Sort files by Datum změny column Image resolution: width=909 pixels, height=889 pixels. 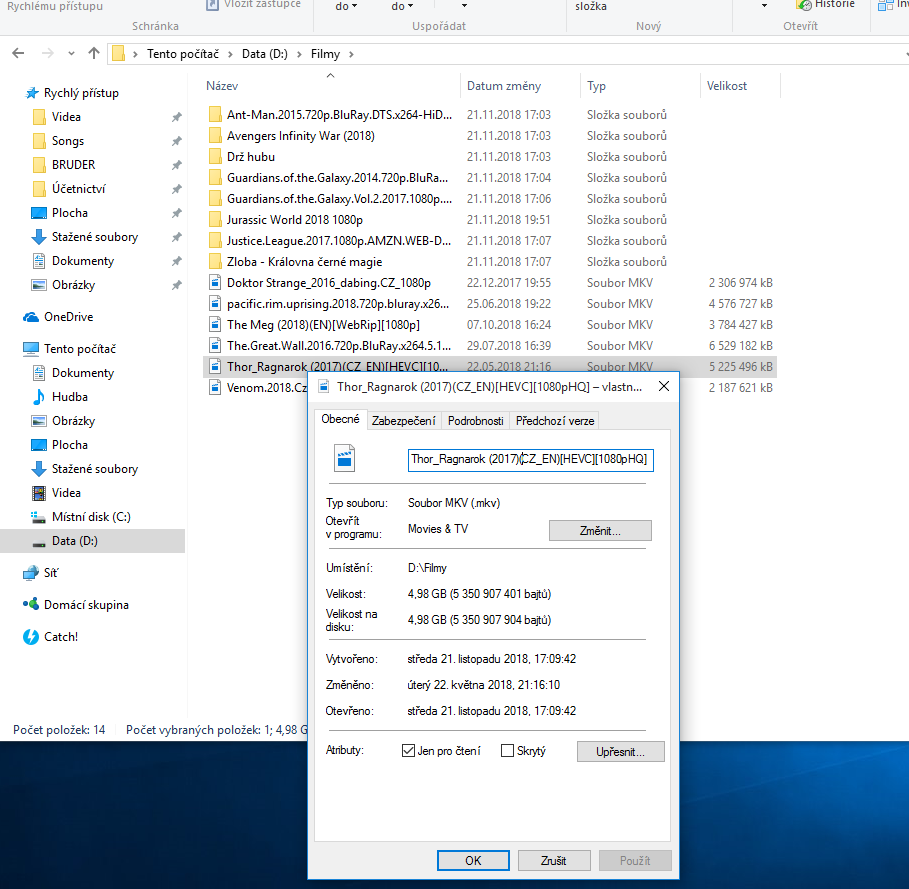[504, 86]
